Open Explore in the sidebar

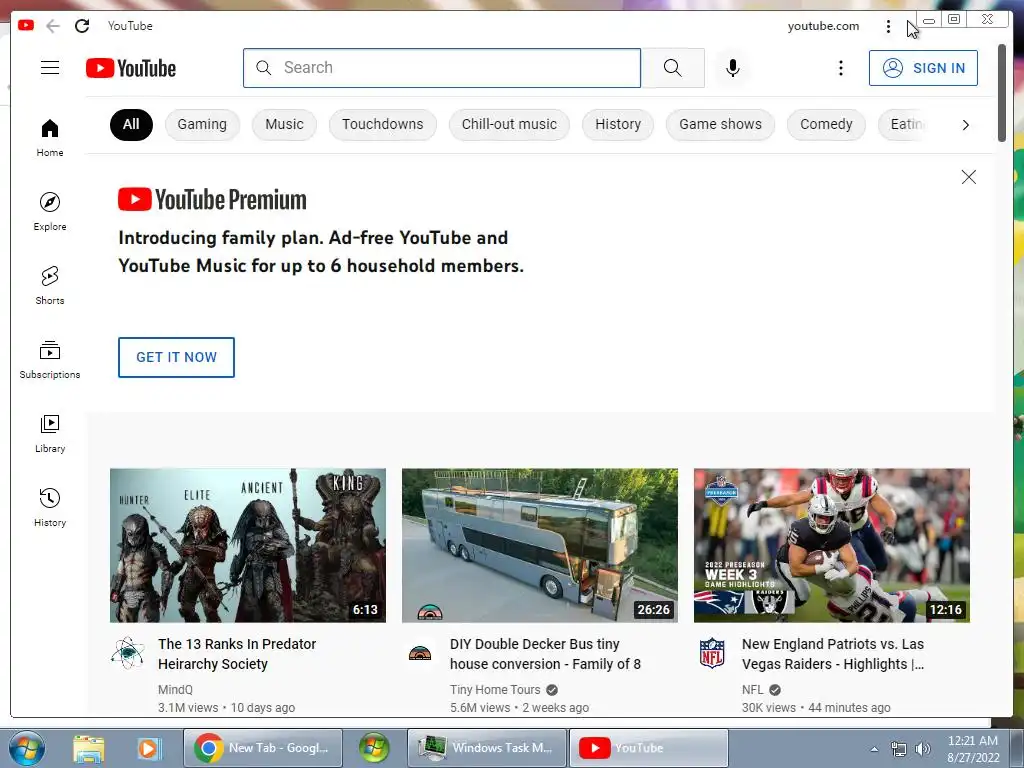[x=50, y=212]
